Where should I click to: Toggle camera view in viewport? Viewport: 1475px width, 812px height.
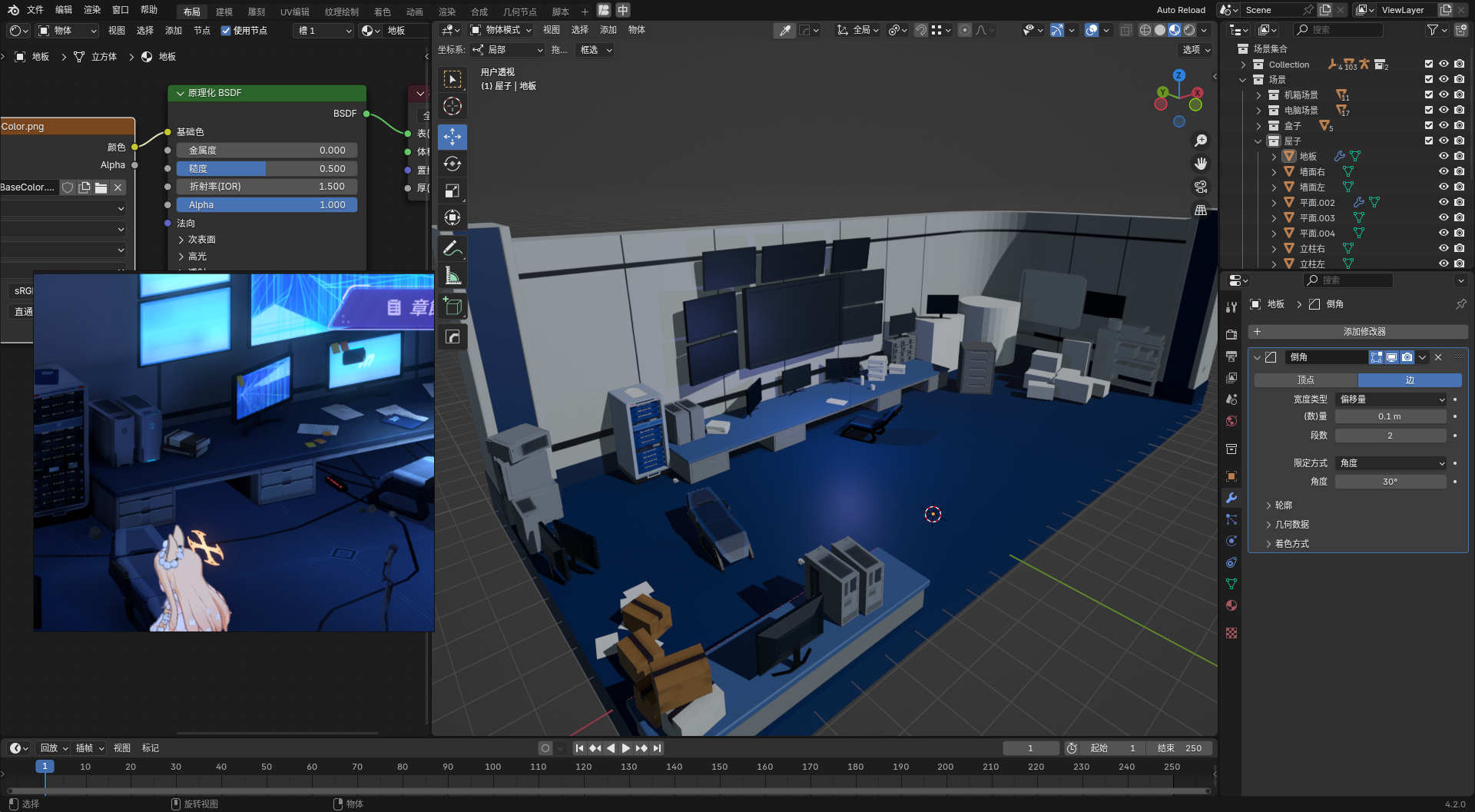point(1200,187)
